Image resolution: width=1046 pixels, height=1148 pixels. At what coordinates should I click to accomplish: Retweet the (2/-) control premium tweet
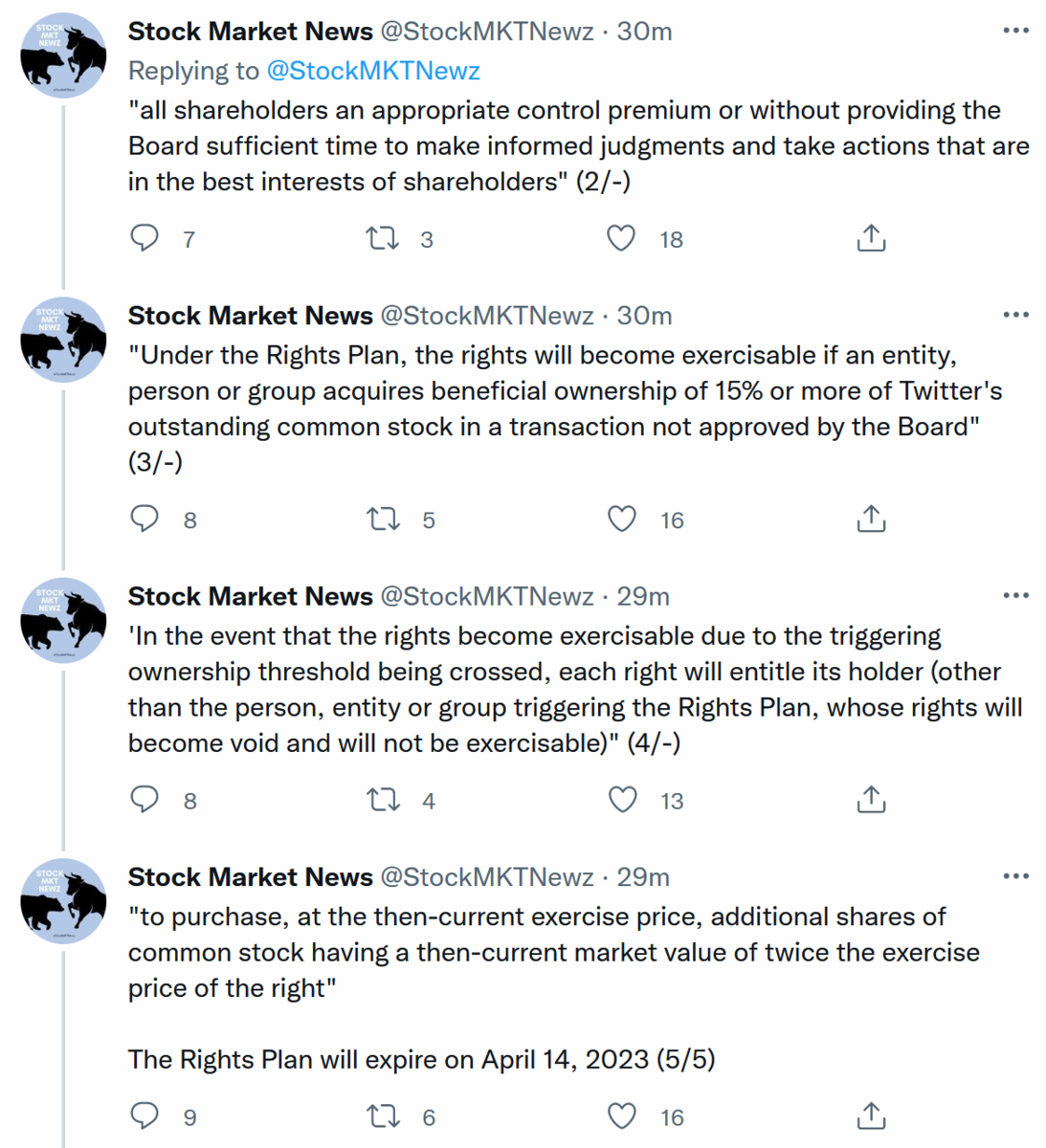tap(383, 237)
